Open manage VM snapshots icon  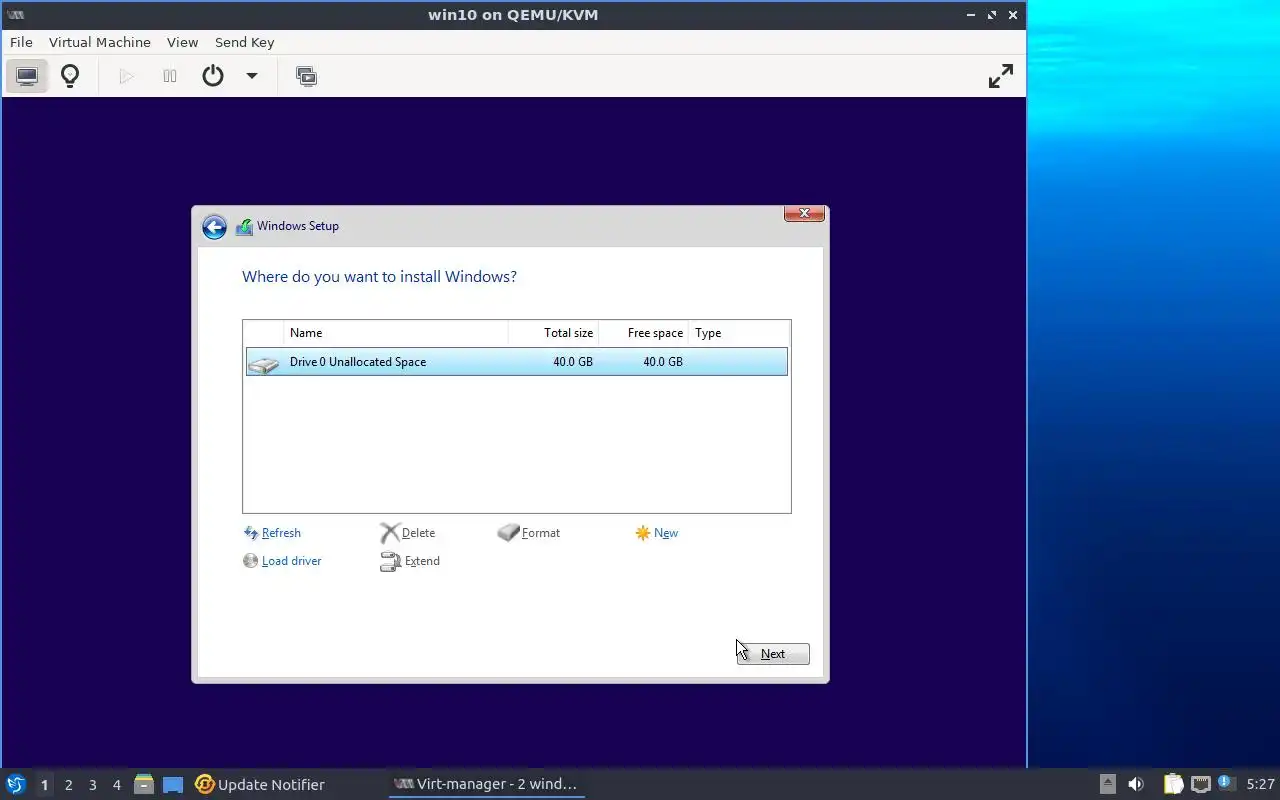pyautogui.click(x=306, y=76)
